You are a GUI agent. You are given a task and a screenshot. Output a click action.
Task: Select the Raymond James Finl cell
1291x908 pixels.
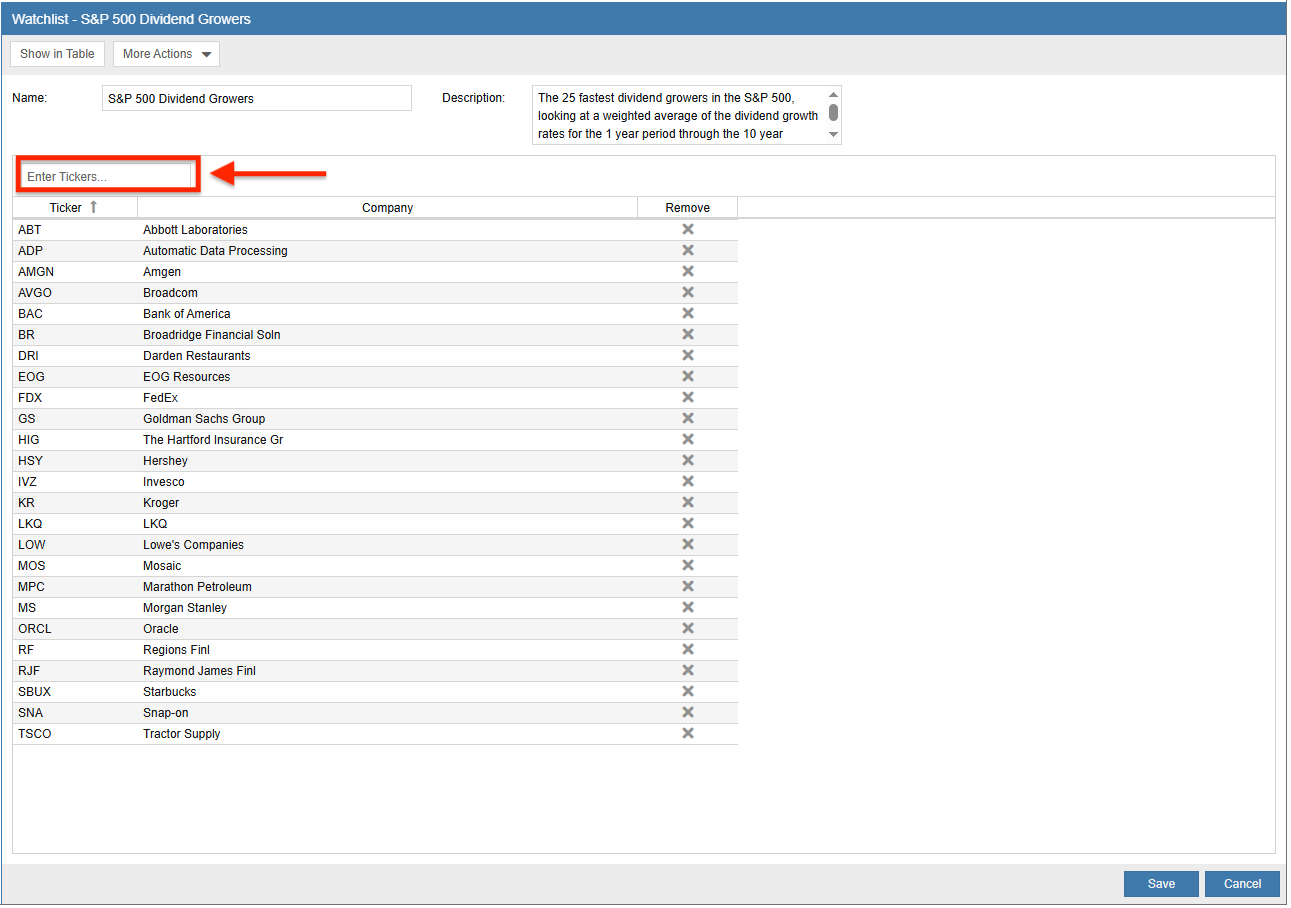coord(388,671)
